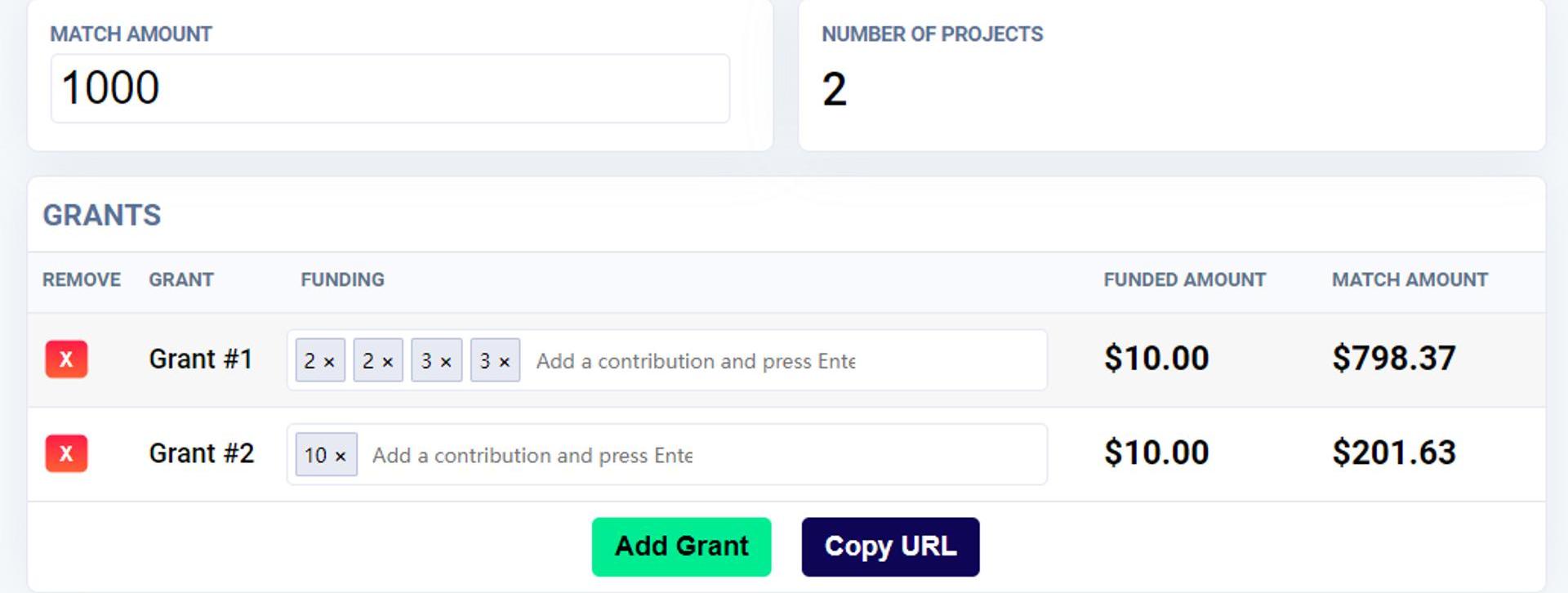Delete last 3 contribution chip in Grant #1
The width and height of the screenshot is (1568, 593).
pyautogui.click(x=505, y=362)
